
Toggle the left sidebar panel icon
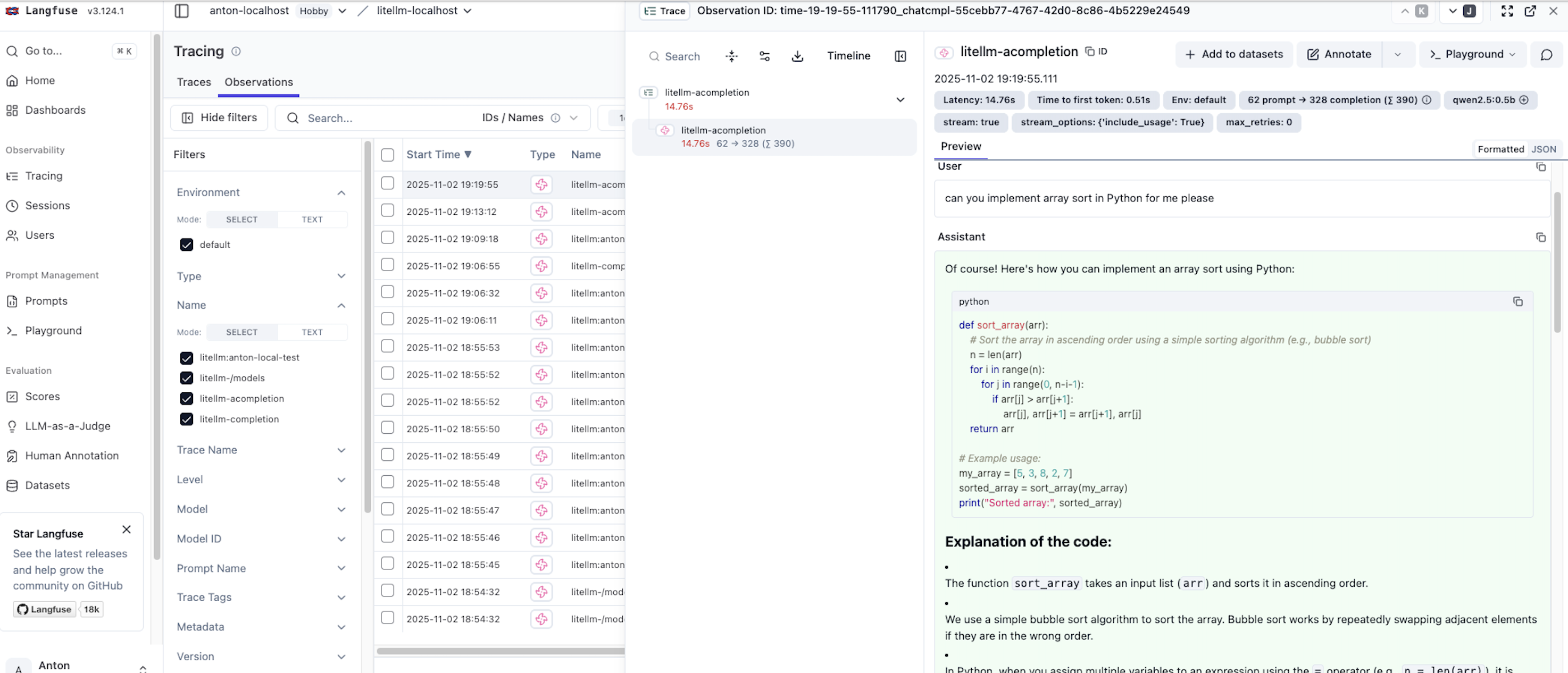[181, 11]
